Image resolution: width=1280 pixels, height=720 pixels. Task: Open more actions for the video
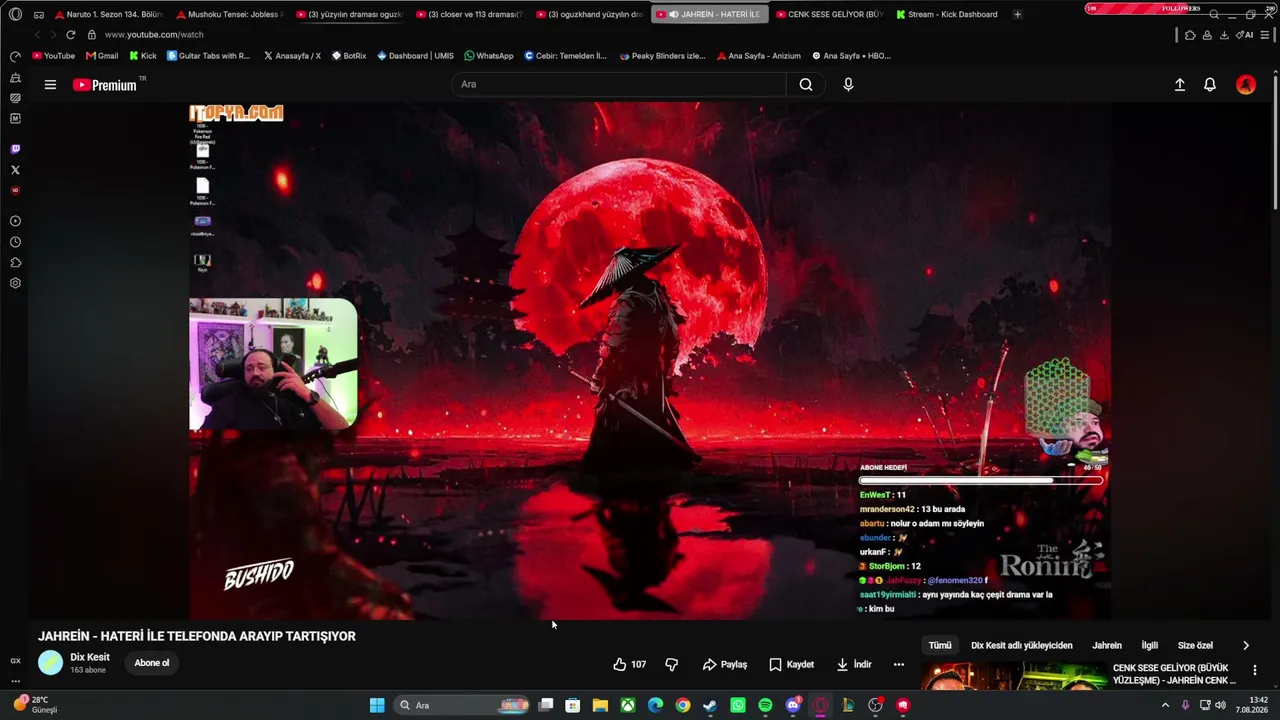pos(898,664)
